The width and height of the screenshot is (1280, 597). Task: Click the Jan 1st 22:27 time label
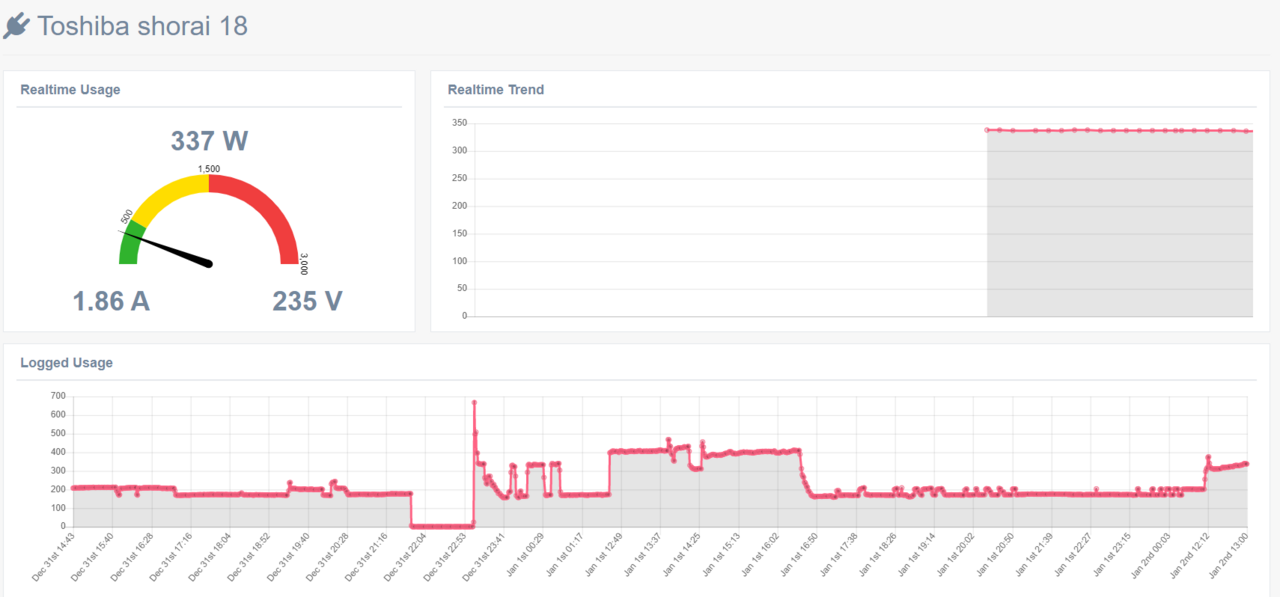point(1074,555)
